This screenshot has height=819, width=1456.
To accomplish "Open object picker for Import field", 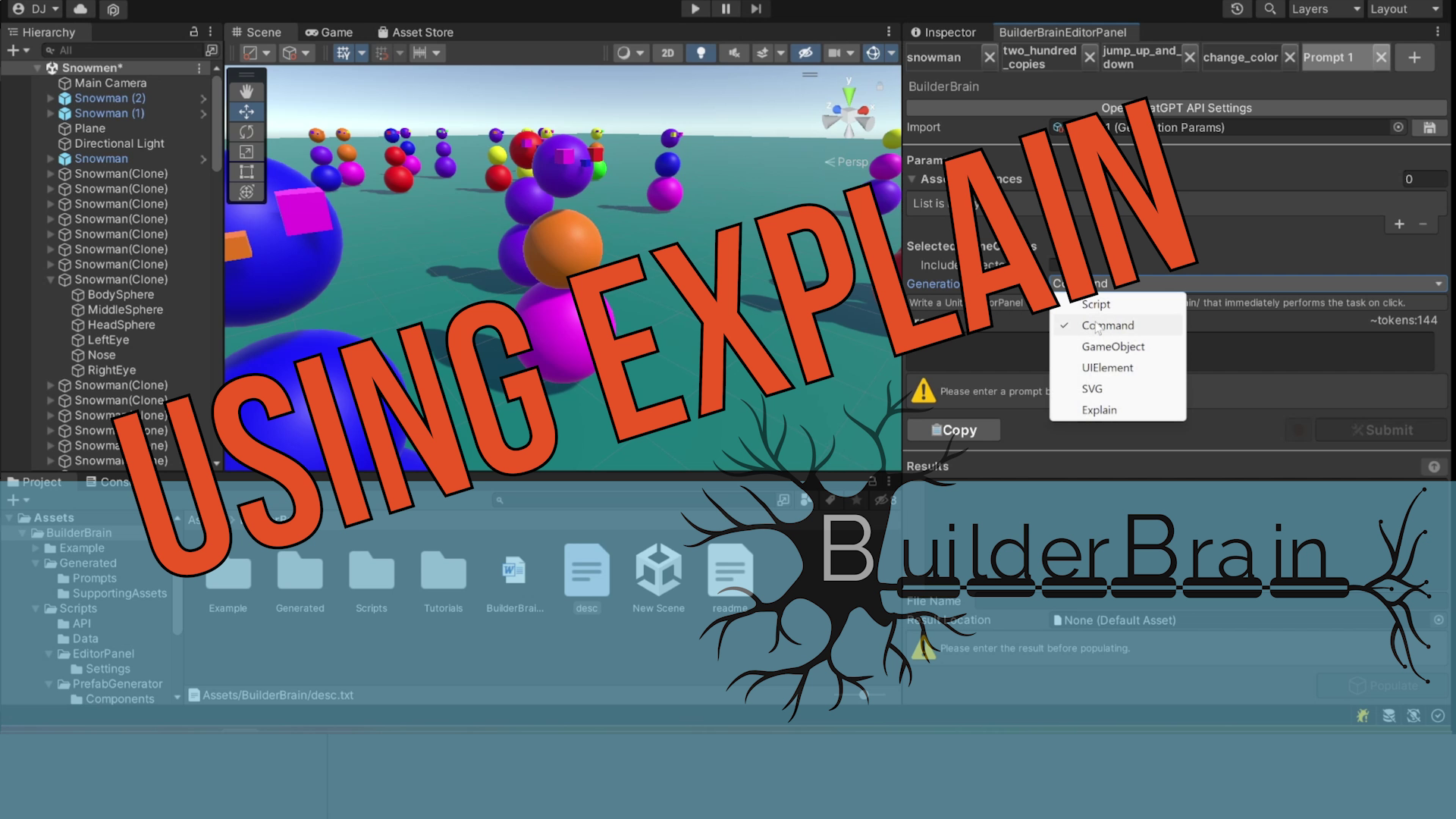I will click(x=1398, y=127).
